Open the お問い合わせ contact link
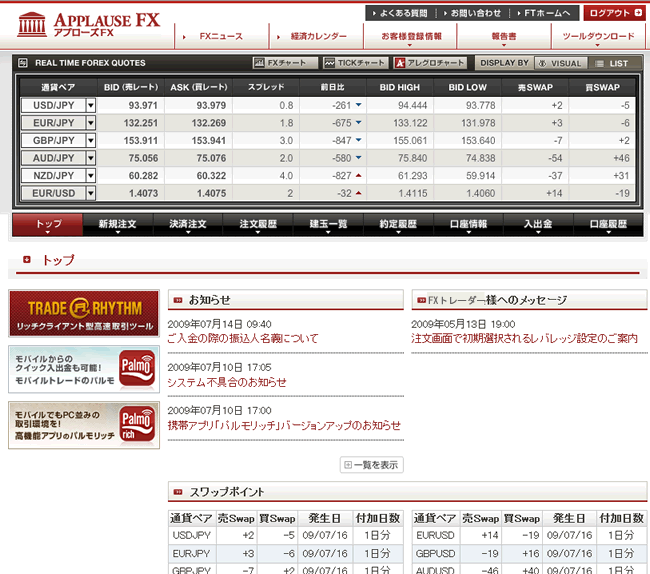 pos(473,14)
